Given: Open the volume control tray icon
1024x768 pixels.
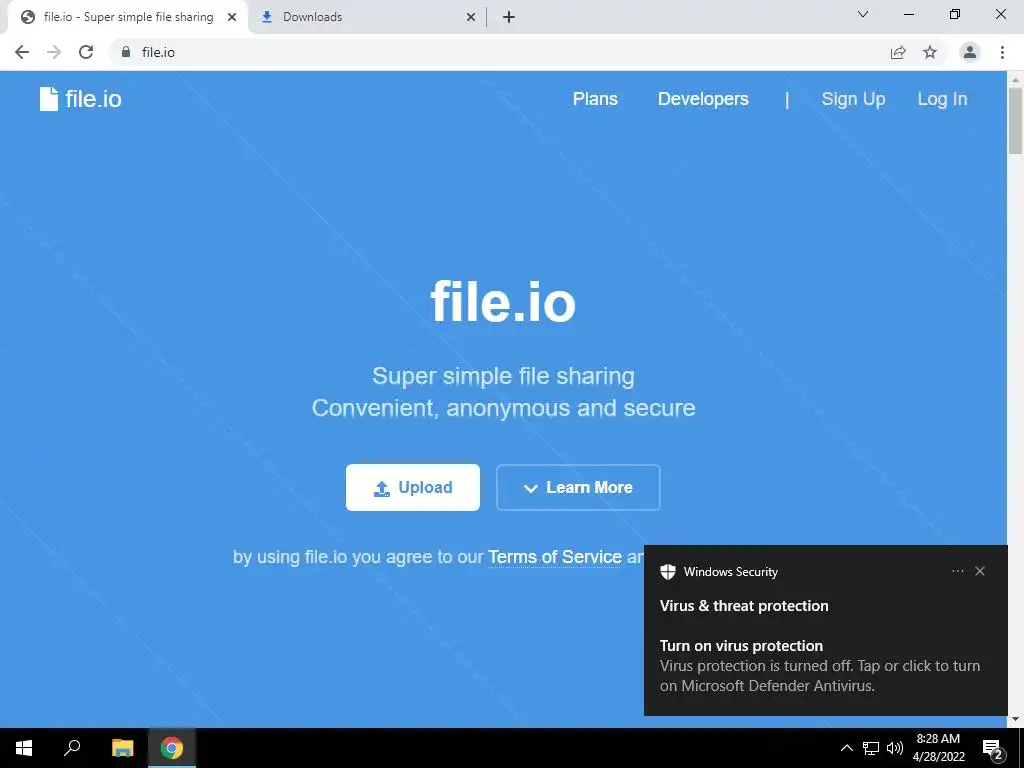Looking at the screenshot, I should coord(895,748).
